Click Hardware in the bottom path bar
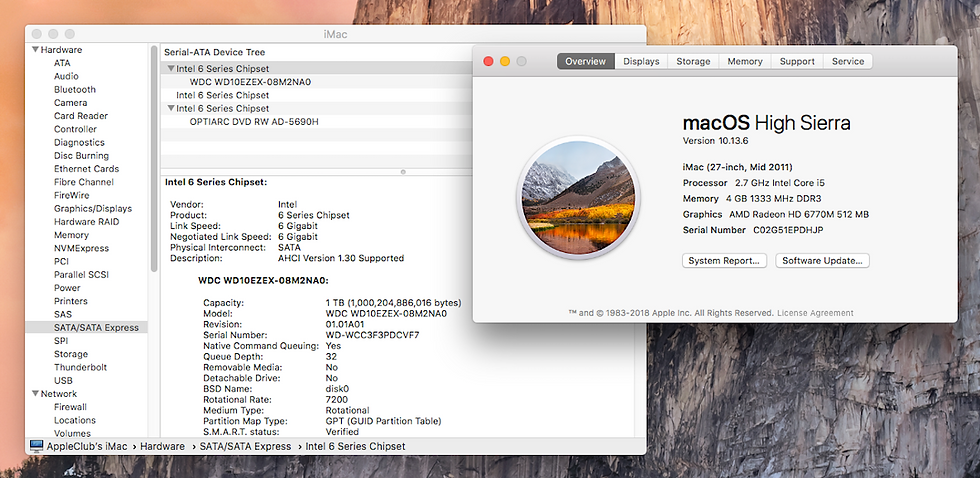 162,446
